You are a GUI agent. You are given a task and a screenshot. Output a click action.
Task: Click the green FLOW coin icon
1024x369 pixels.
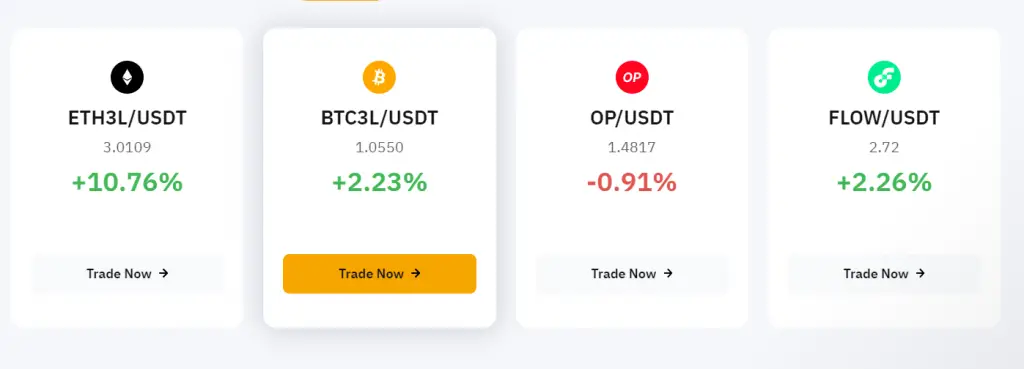pyautogui.click(x=884, y=77)
